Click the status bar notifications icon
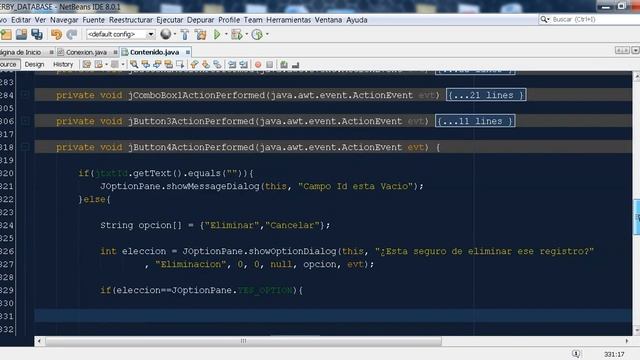The image size is (640, 360). pos(576,354)
